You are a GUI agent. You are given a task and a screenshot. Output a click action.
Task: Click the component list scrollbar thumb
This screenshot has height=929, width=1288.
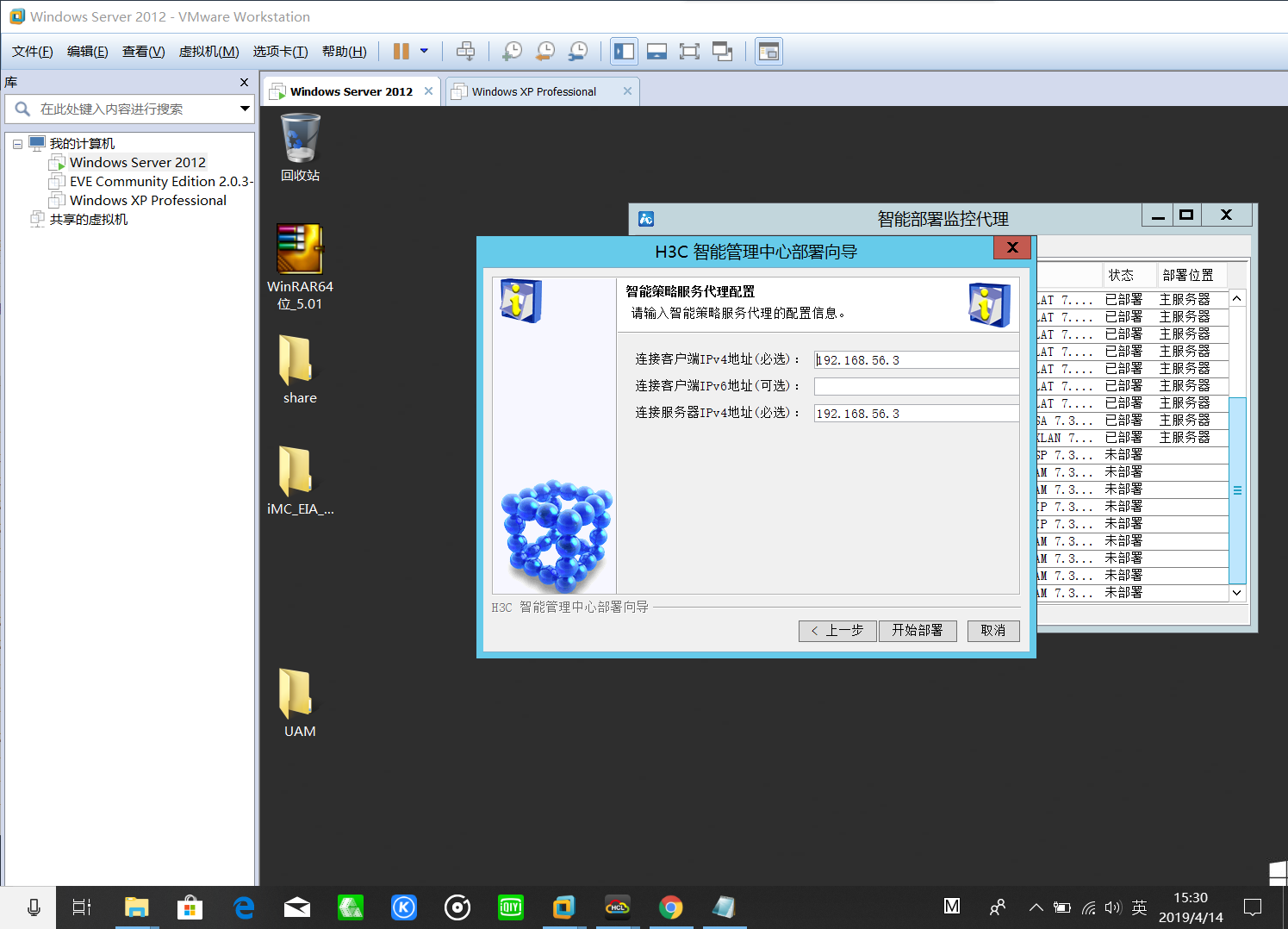pos(1237,490)
